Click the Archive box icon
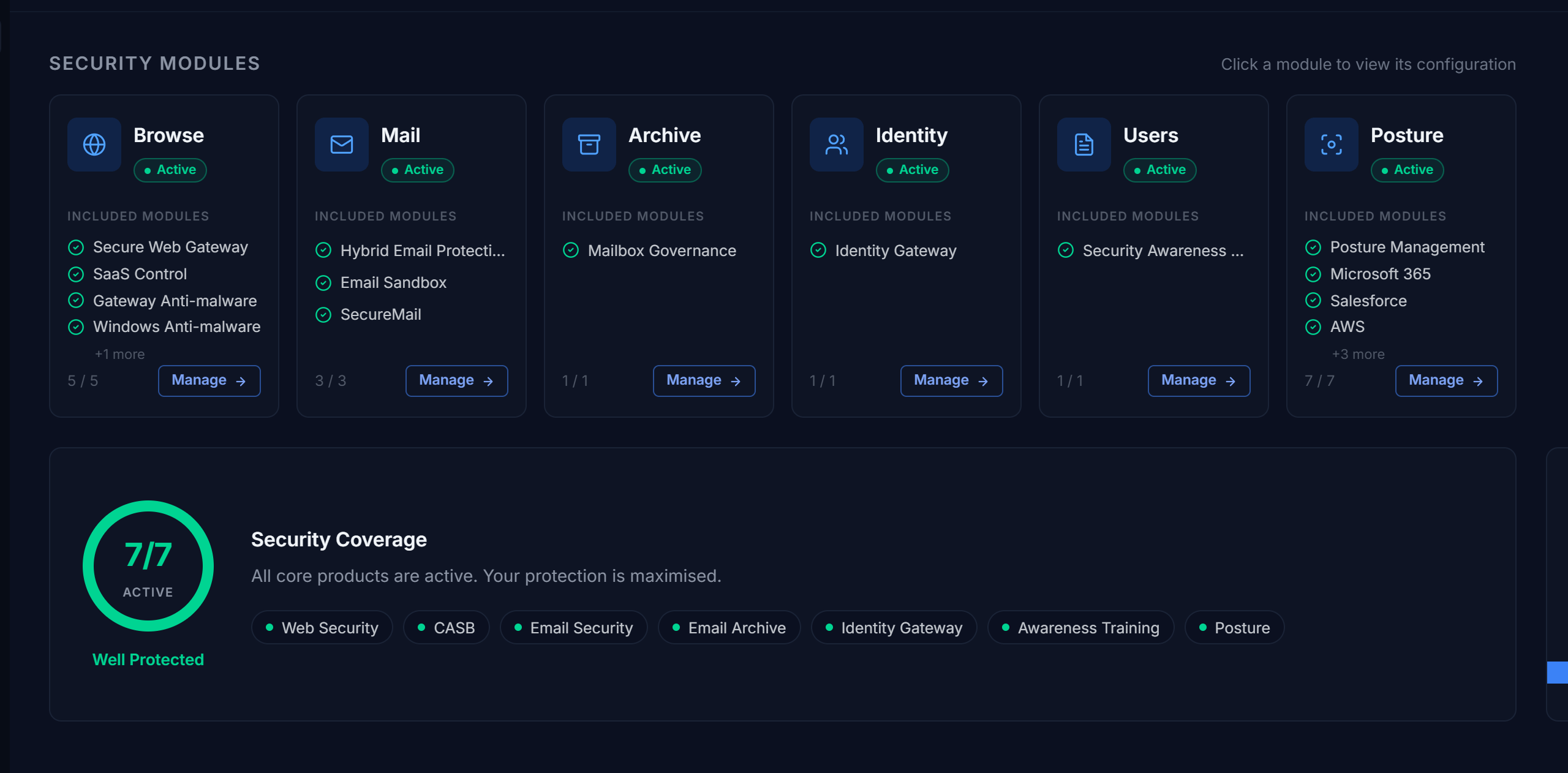Screen dimensions: 1568x773 coord(589,145)
